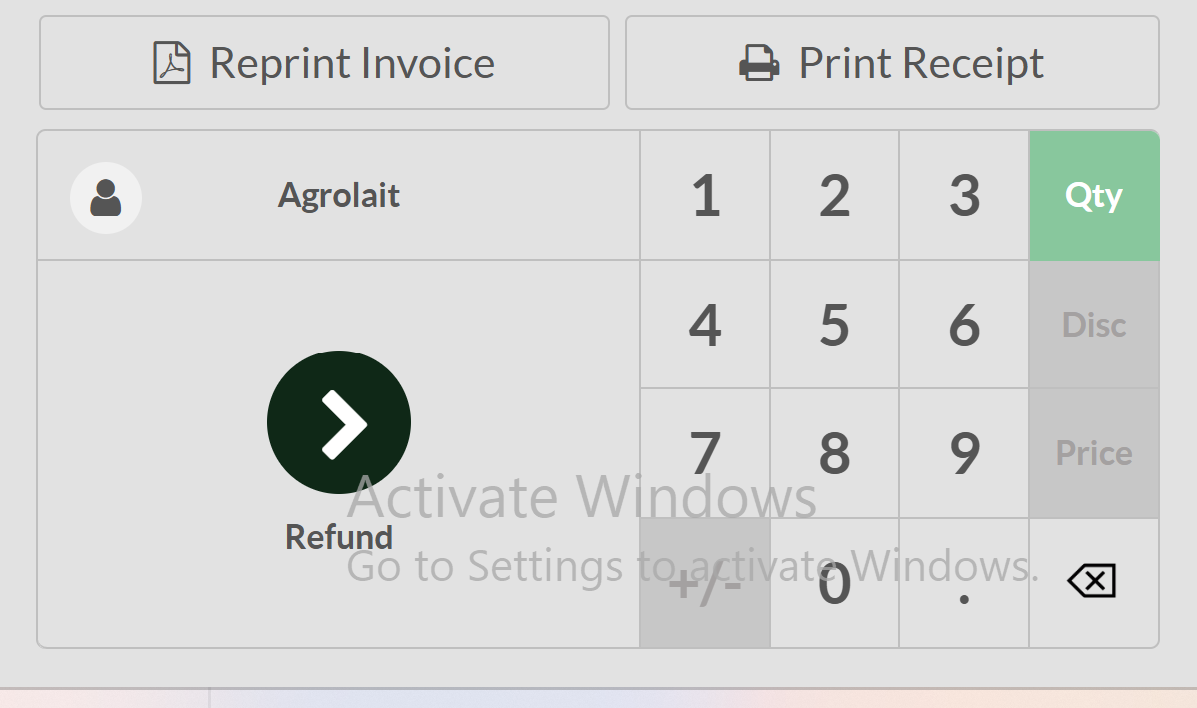Expand the customer row for Agrolait

(x=339, y=195)
